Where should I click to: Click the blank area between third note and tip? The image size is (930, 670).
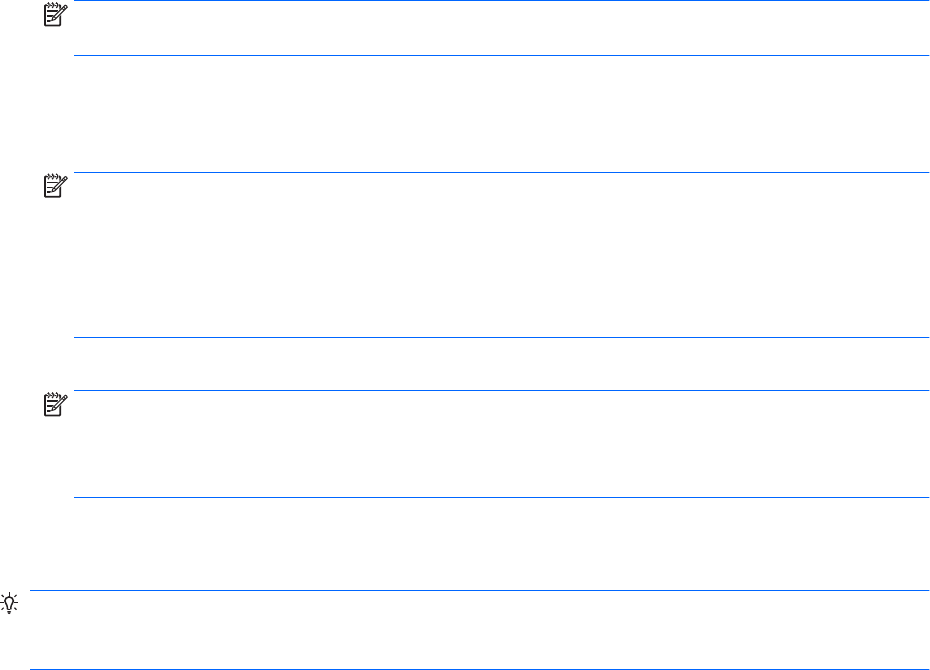[500, 544]
